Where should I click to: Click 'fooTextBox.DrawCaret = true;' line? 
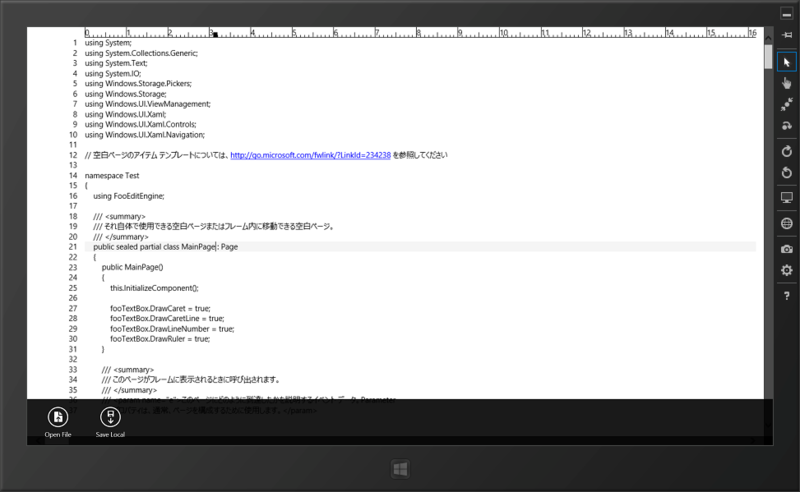160,308
